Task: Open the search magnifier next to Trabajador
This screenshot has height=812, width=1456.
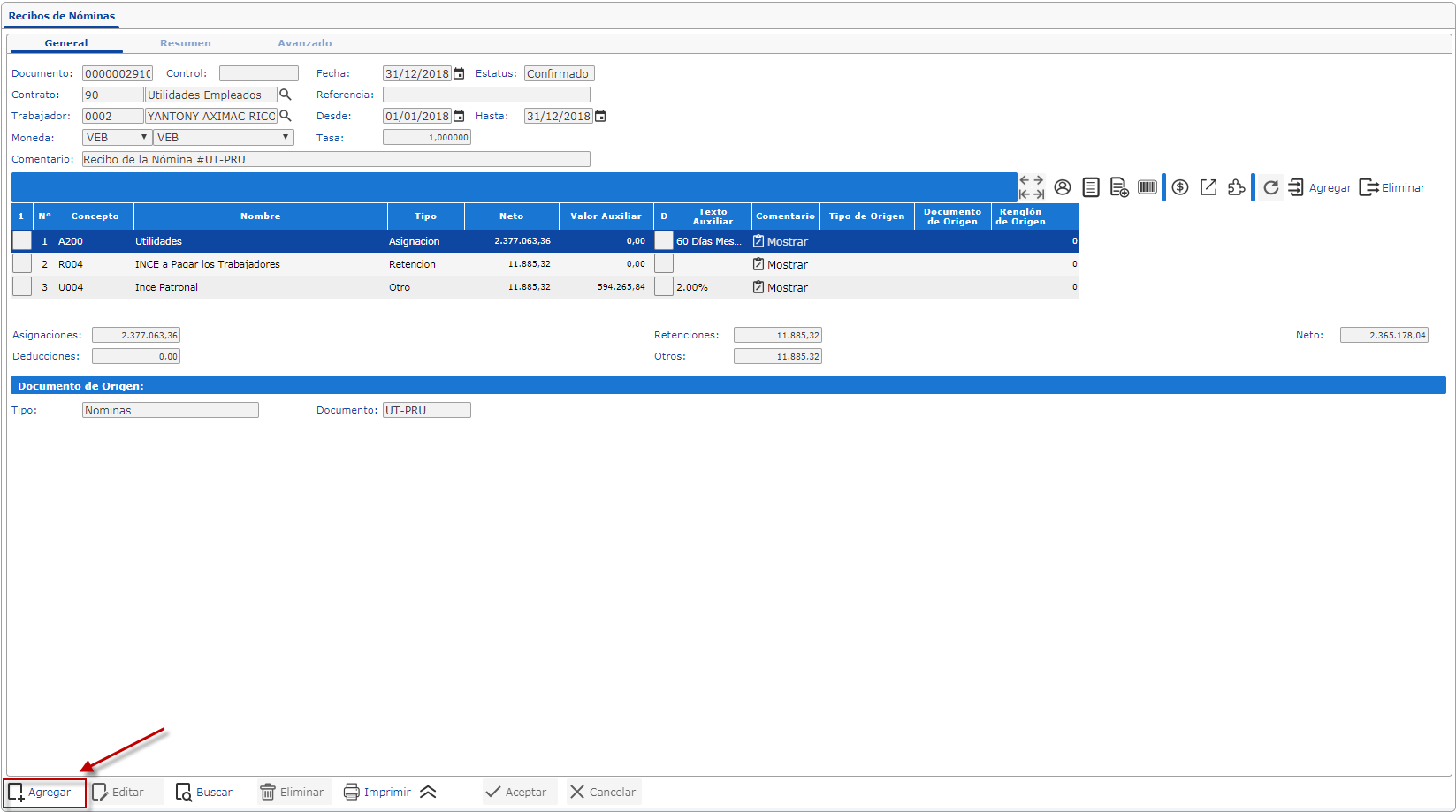Action: (286, 116)
